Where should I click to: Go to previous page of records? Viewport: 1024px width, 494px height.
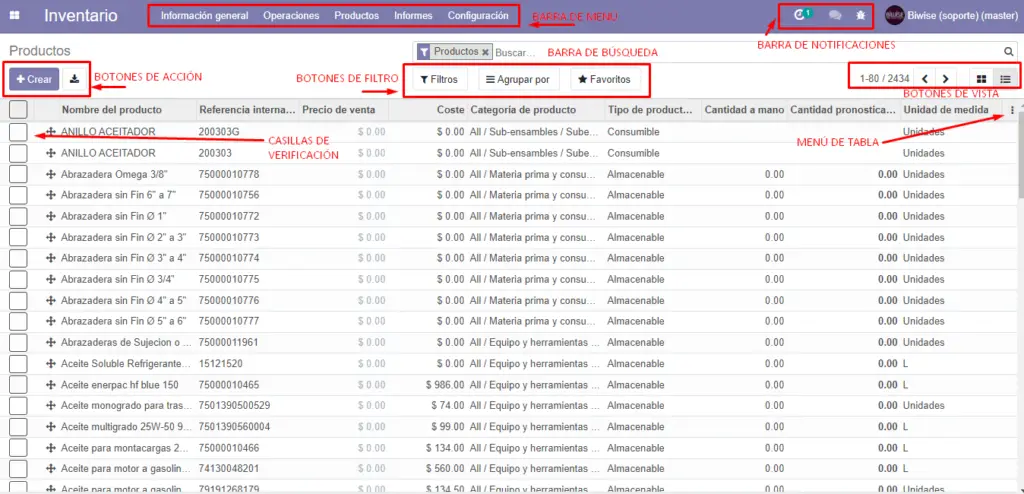point(924,79)
